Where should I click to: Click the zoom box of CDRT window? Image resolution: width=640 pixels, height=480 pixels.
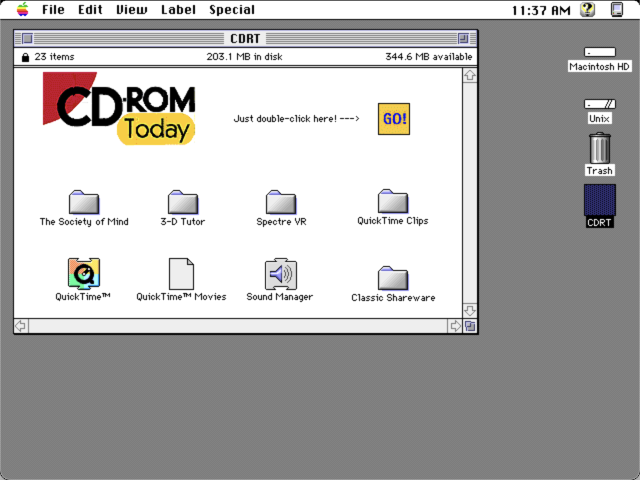(463, 38)
